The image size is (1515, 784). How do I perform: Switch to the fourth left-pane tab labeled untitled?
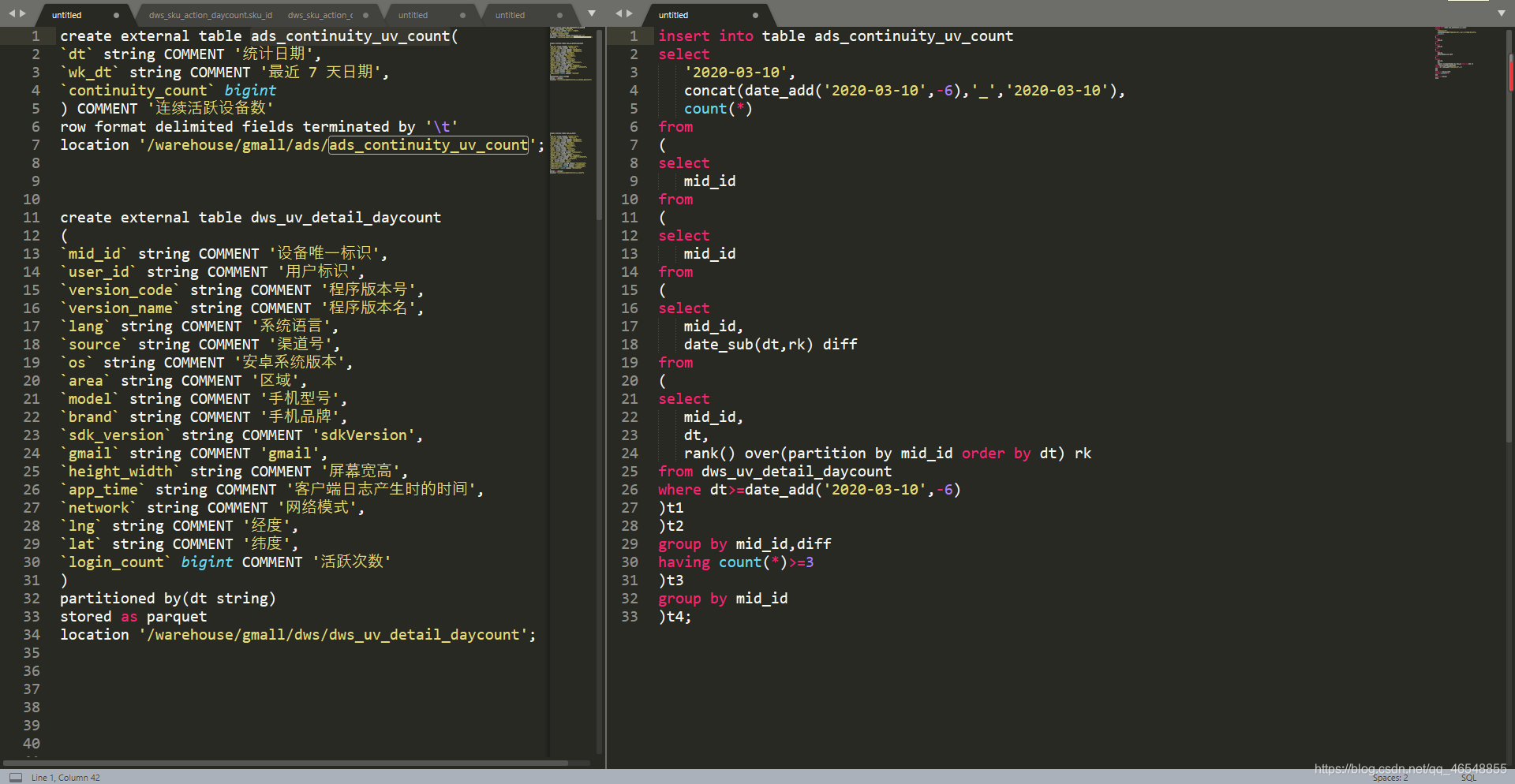pos(510,15)
